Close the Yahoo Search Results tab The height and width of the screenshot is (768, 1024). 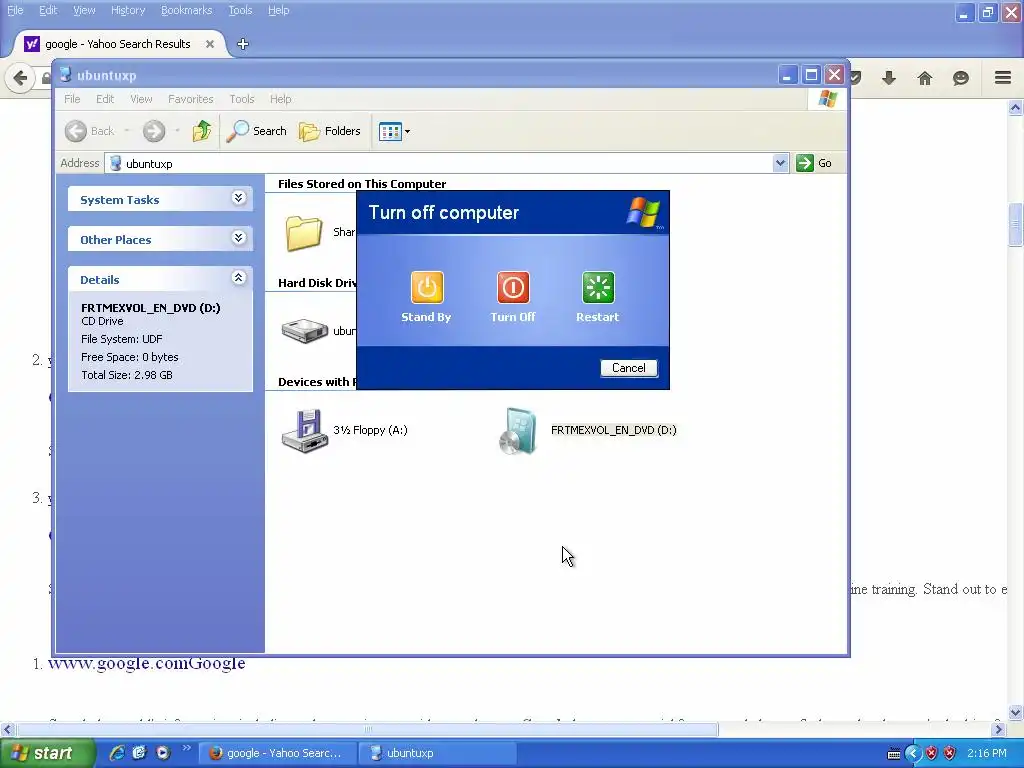pos(210,44)
